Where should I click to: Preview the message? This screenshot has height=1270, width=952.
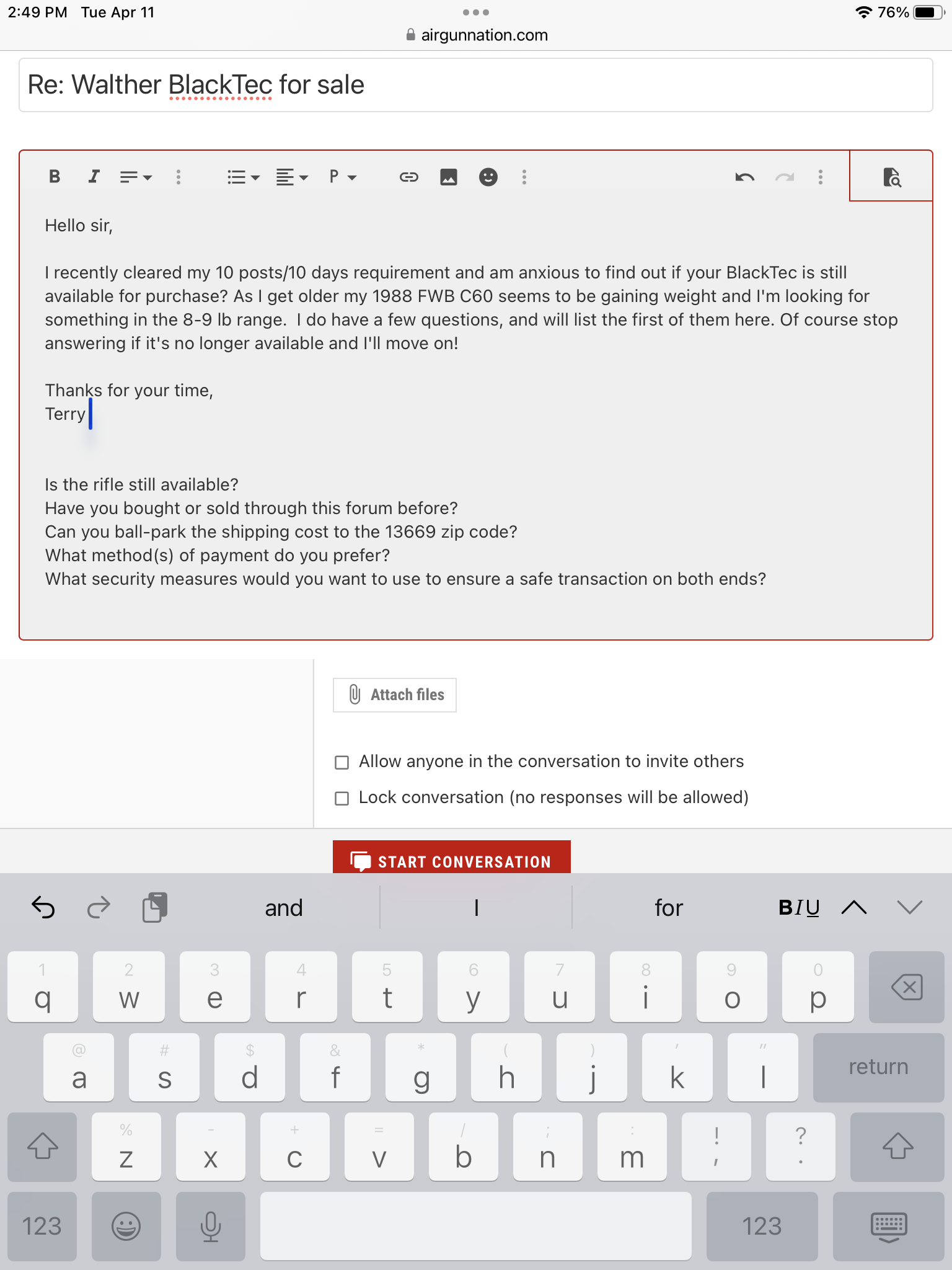(891, 177)
